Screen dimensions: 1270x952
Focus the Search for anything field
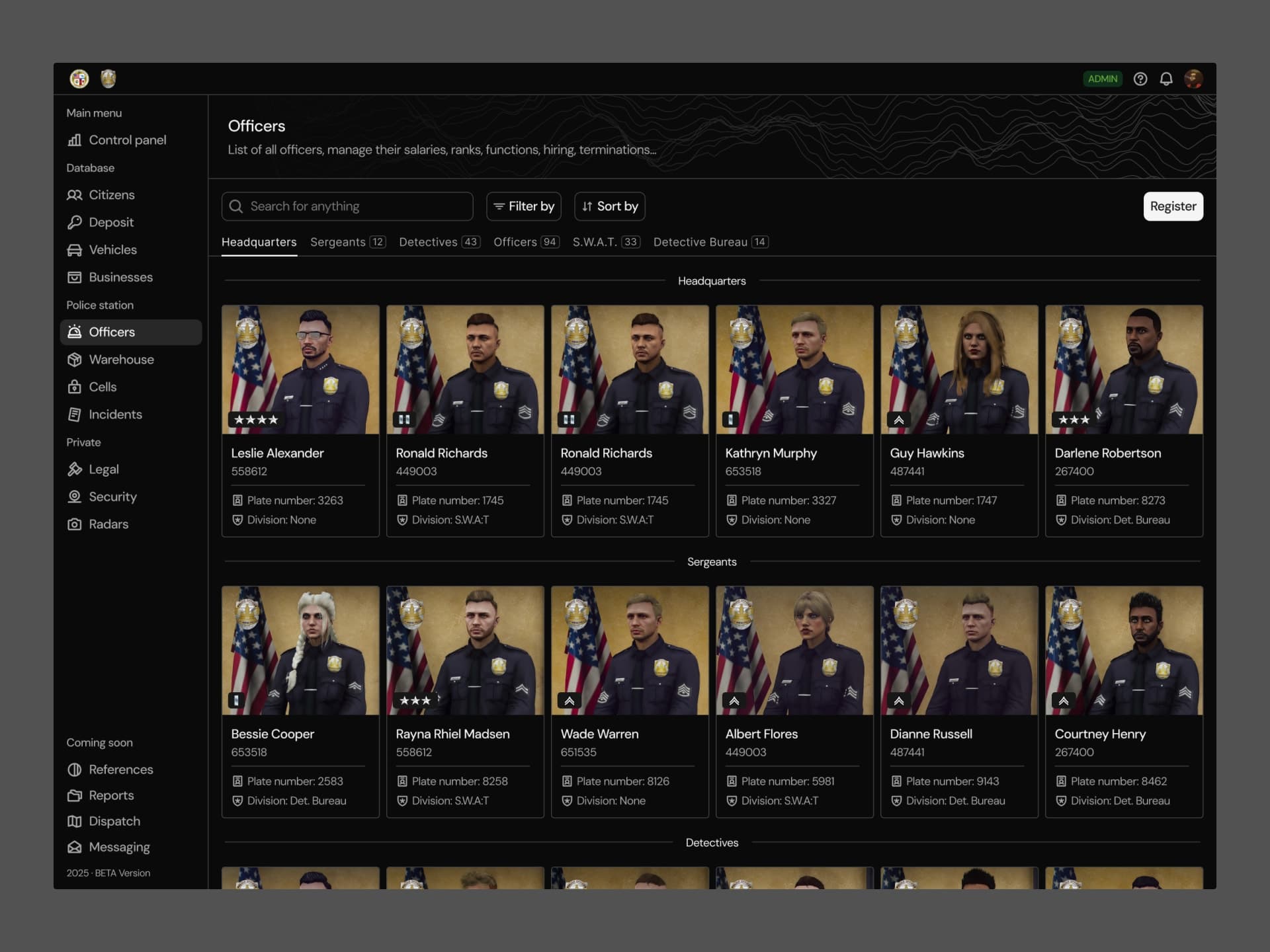347,206
